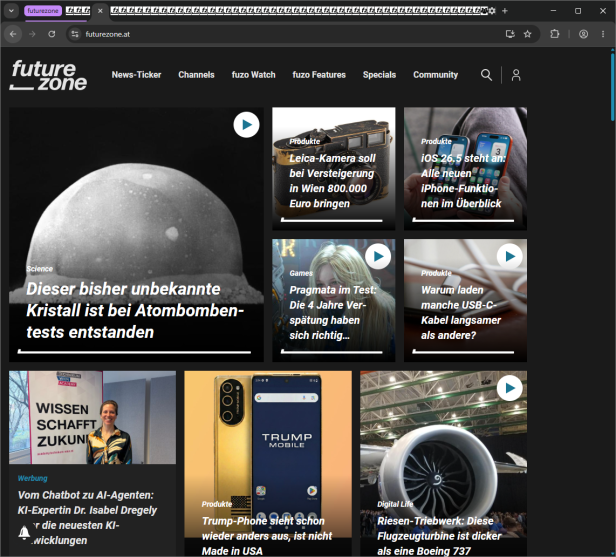616x557 pixels.
Task: Close the active browser tab
Action: 100,11
